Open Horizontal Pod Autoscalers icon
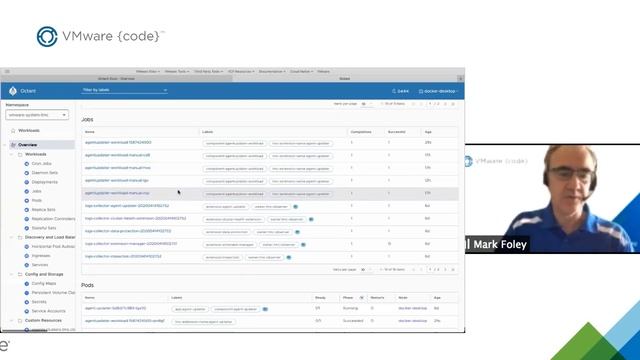The height and width of the screenshot is (360, 640). point(27,247)
